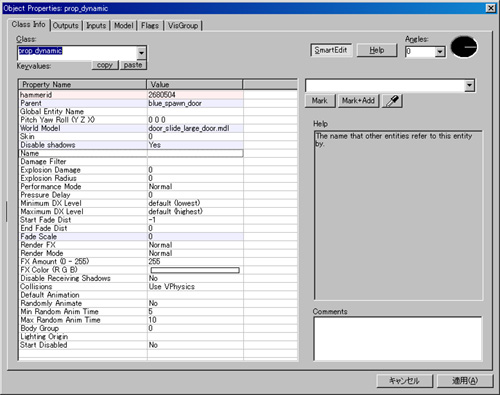This screenshot has width=500, height=395.
Task: Select the Max Random Anim Time row
Action: coord(131,320)
